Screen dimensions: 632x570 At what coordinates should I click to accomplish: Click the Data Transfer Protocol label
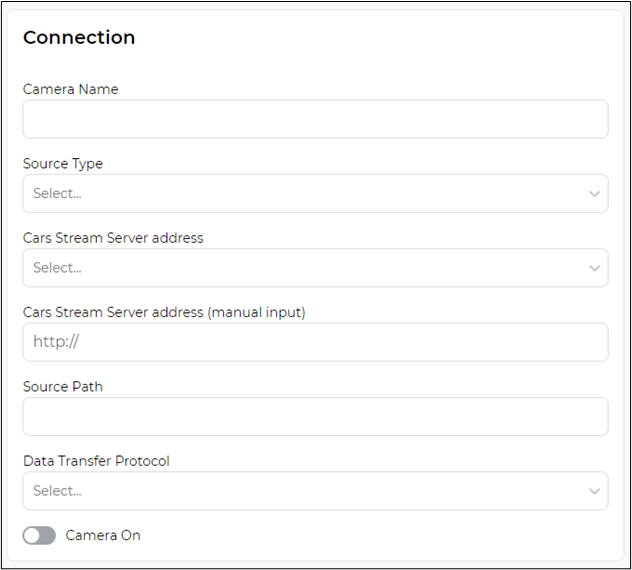click(x=96, y=461)
